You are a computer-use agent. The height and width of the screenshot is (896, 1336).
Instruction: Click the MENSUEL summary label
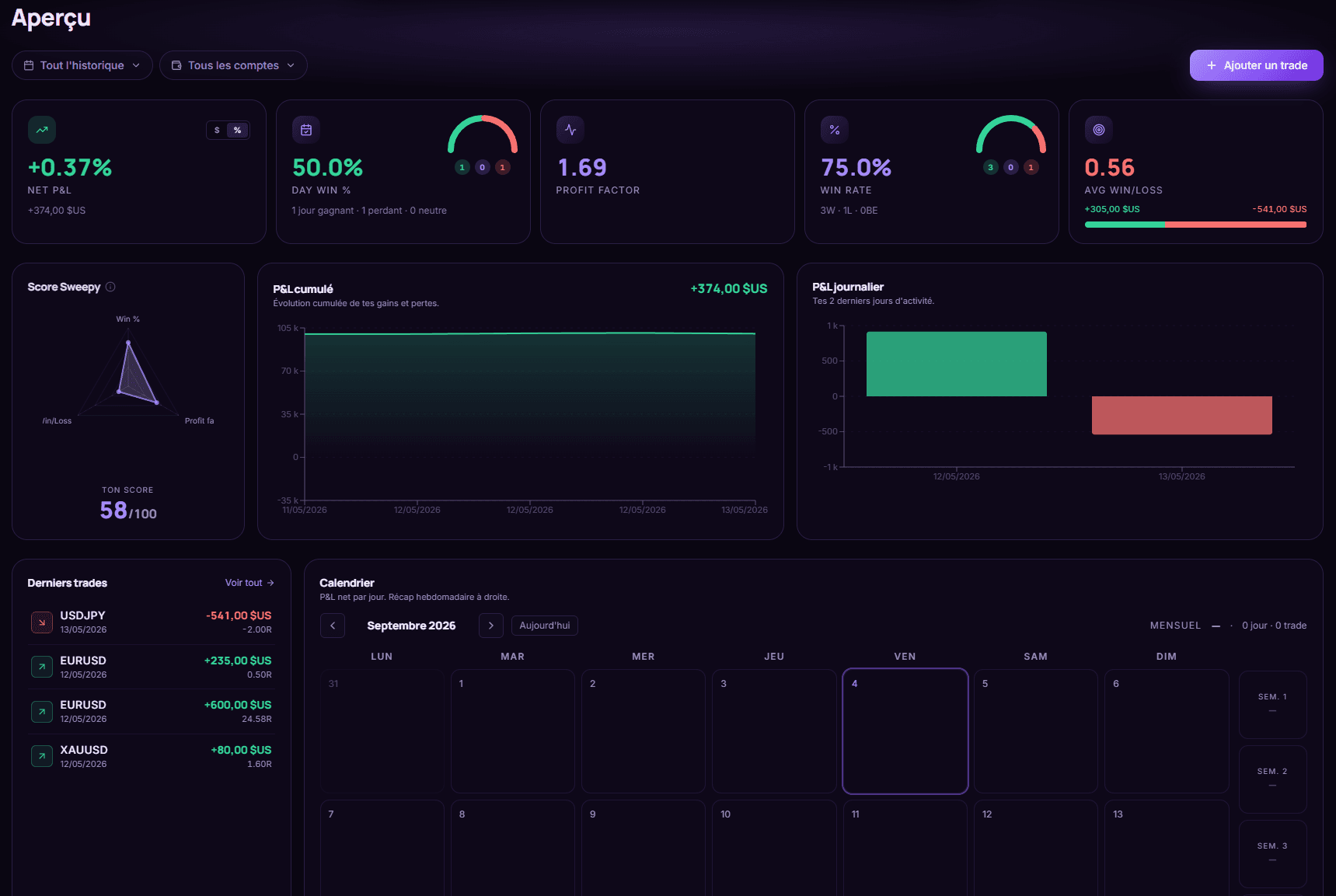coord(1175,626)
